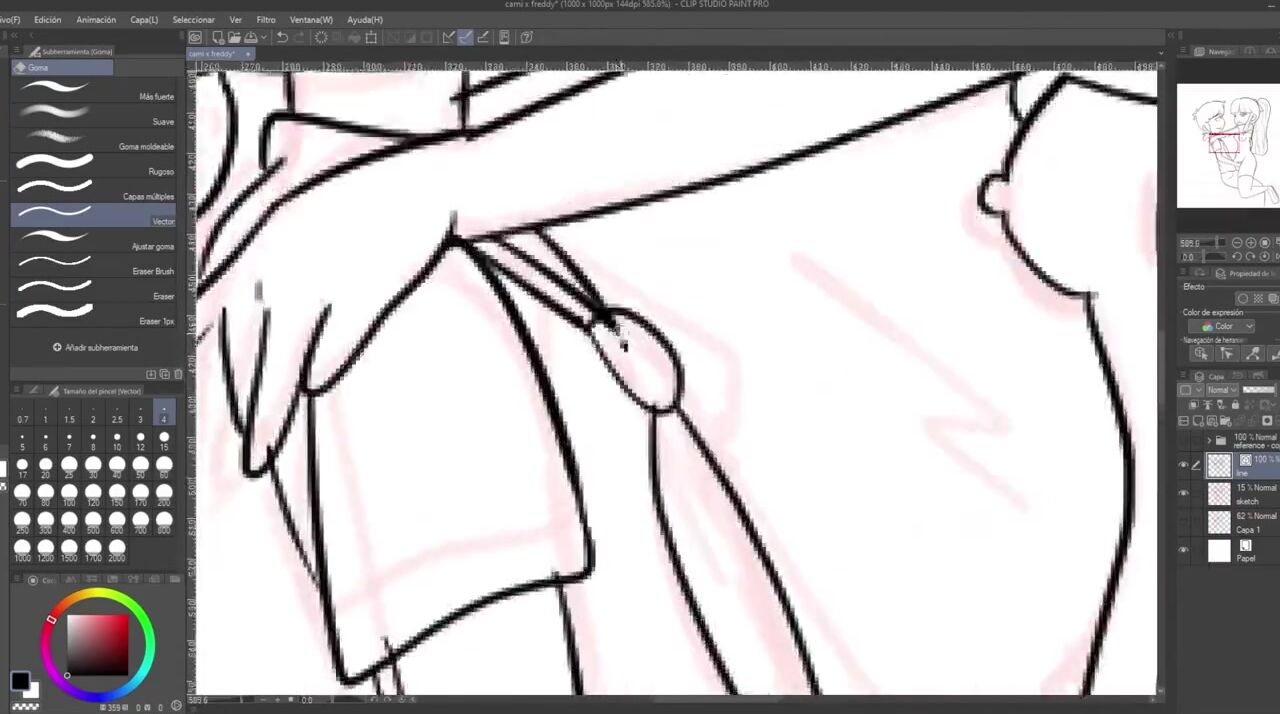Image resolution: width=1280 pixels, height=714 pixels.
Task: Toggle visibility of the sketch layer
Action: [x=1184, y=493]
